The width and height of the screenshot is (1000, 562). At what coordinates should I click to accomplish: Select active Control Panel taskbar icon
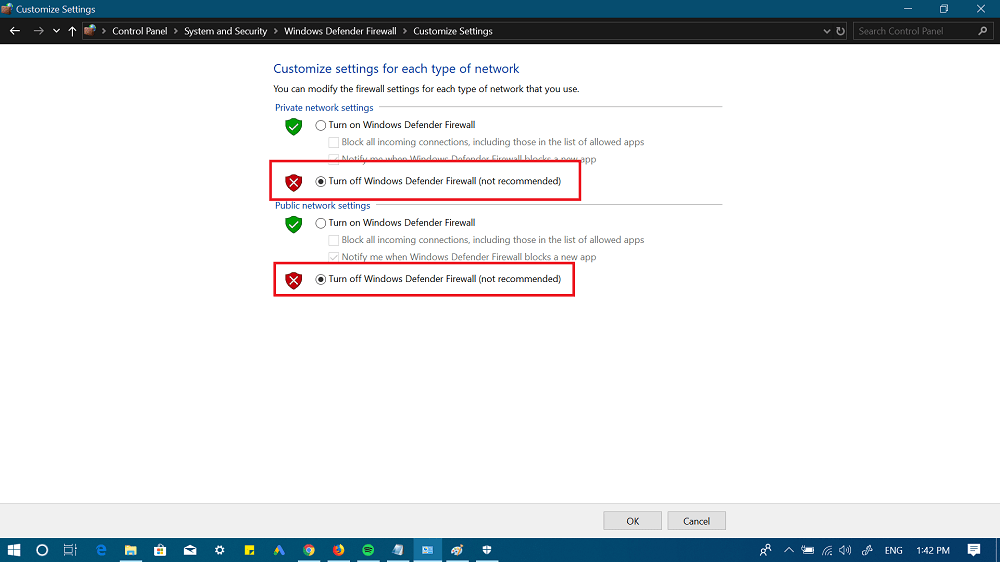click(x=427, y=550)
